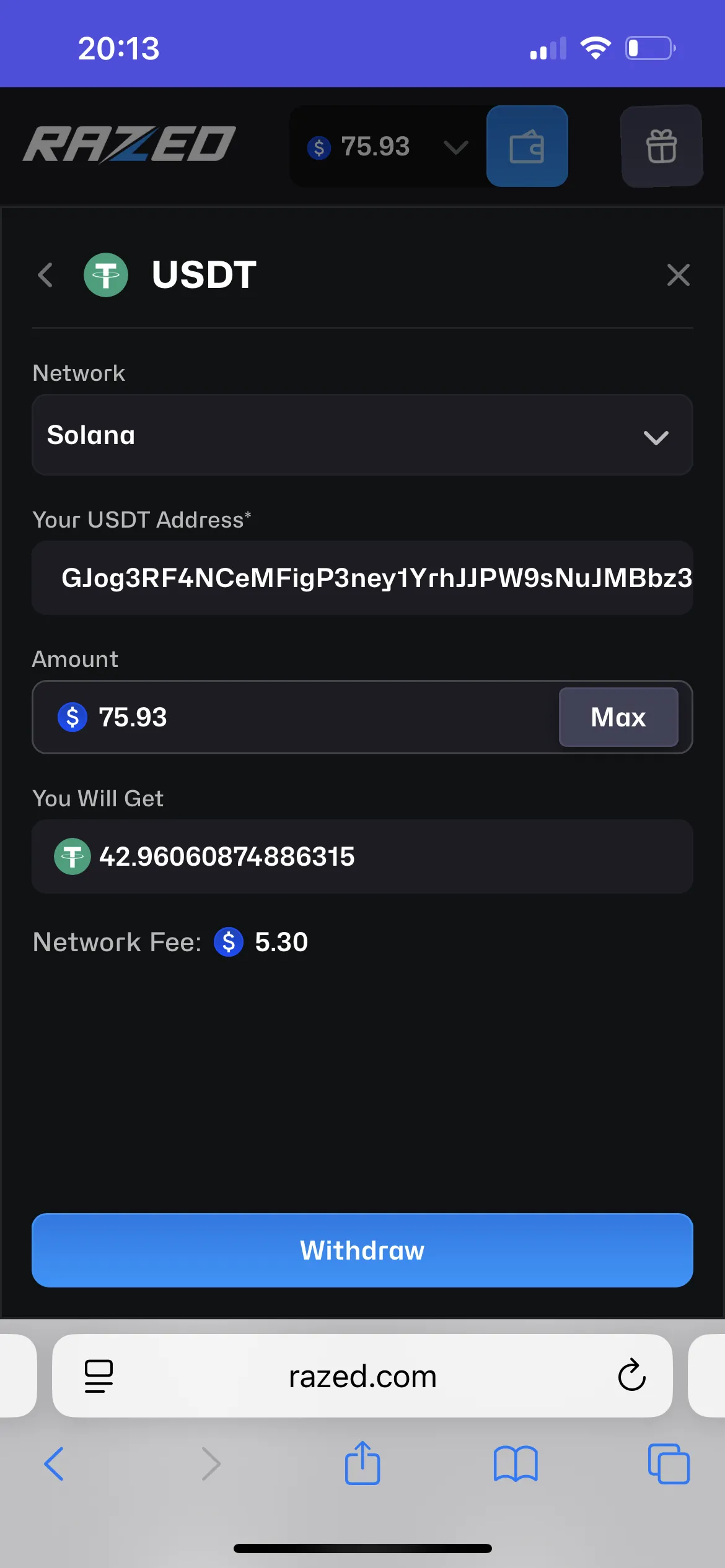Viewport: 725px width, 1568px height.
Task: Go back using the USDT header arrow
Action: pyautogui.click(x=45, y=275)
